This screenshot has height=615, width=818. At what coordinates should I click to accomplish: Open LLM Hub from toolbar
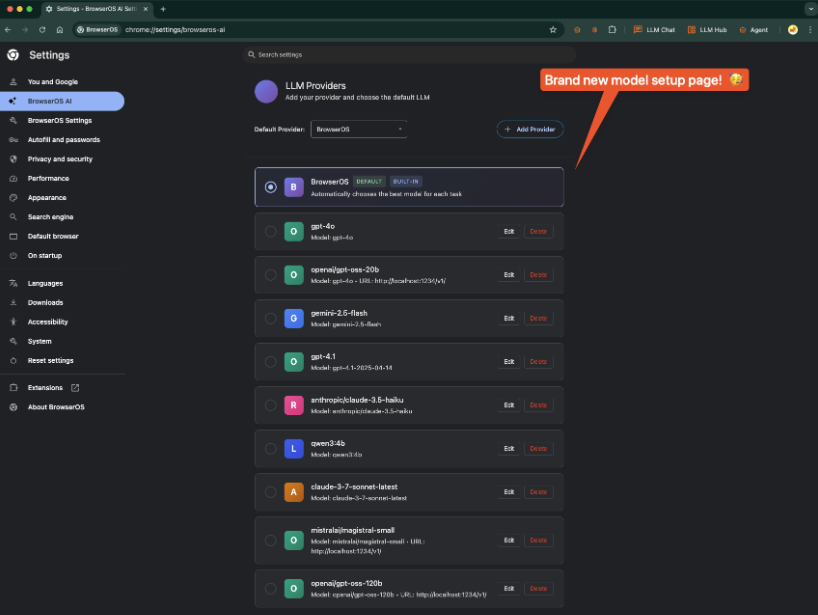(707, 30)
